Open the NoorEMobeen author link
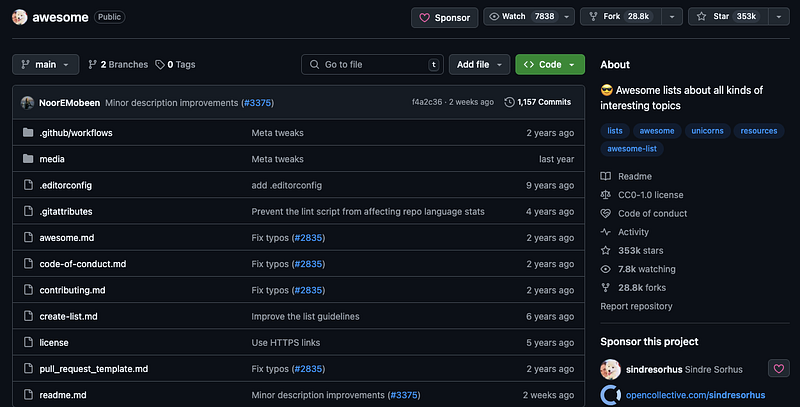This screenshot has width=800, height=407. [69, 103]
